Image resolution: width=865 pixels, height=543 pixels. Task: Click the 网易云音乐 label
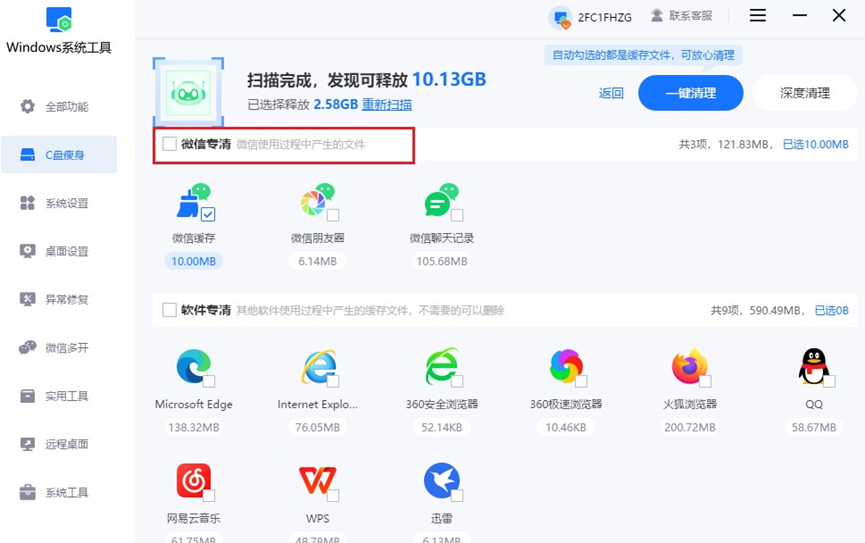click(194, 518)
